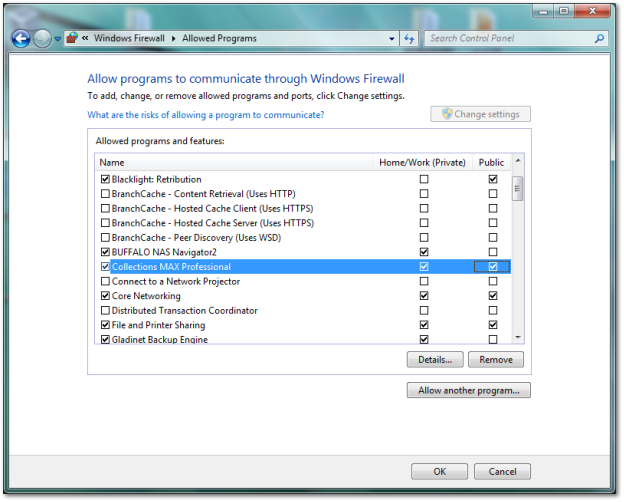624x502 pixels.
Task: Click Allow another program button
Action: click(468, 391)
